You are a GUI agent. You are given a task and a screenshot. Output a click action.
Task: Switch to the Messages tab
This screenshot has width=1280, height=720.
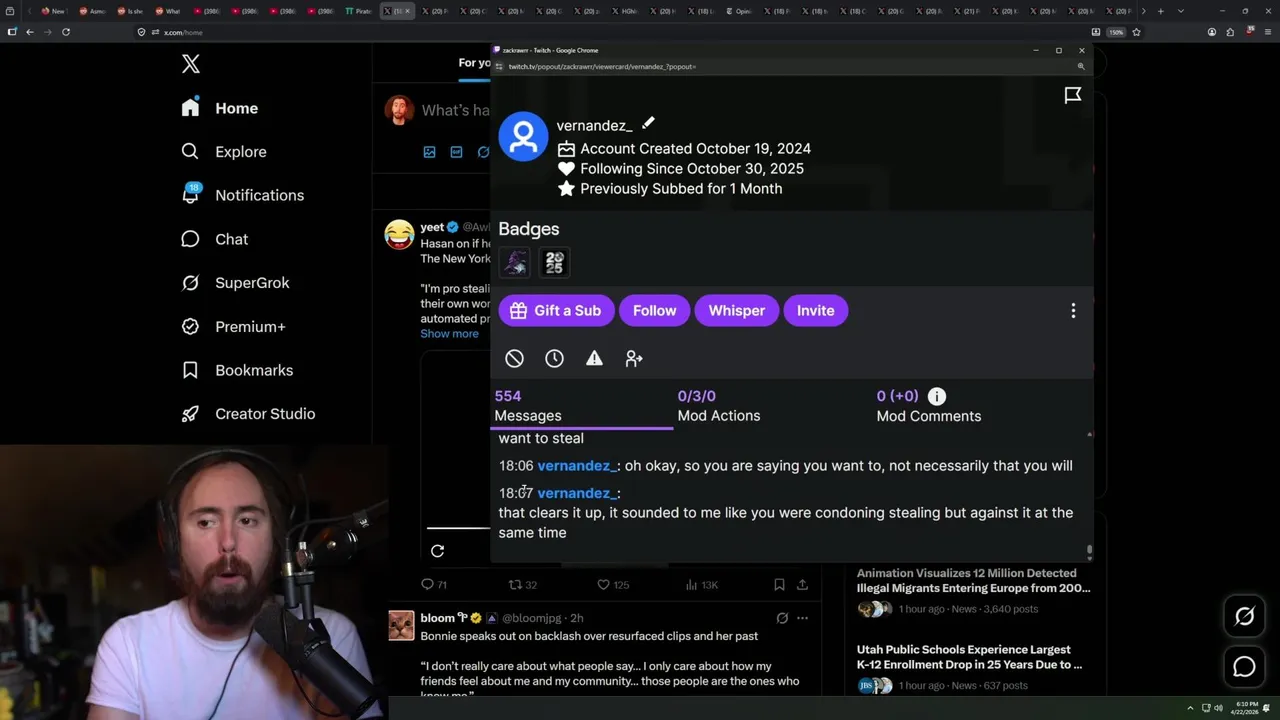(583, 406)
